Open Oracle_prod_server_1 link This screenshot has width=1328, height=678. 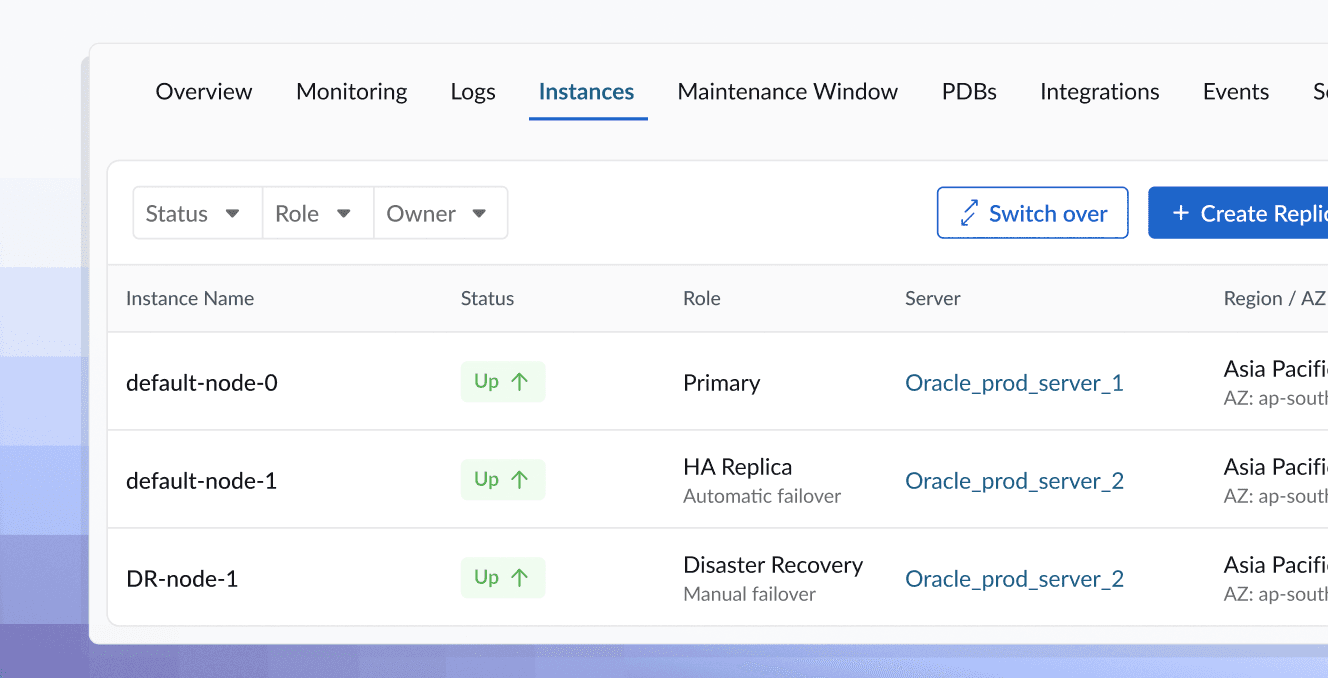[x=1014, y=383]
